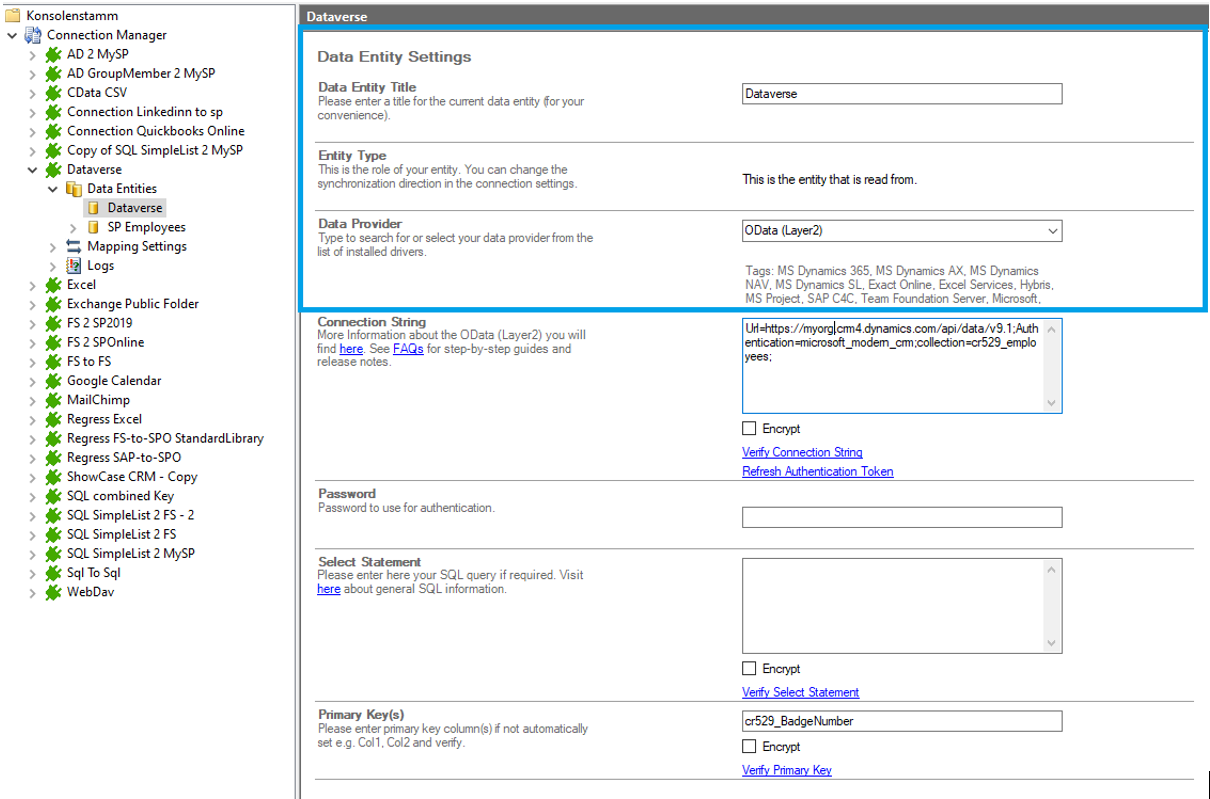Click Refresh Authentication Token link

[817, 472]
